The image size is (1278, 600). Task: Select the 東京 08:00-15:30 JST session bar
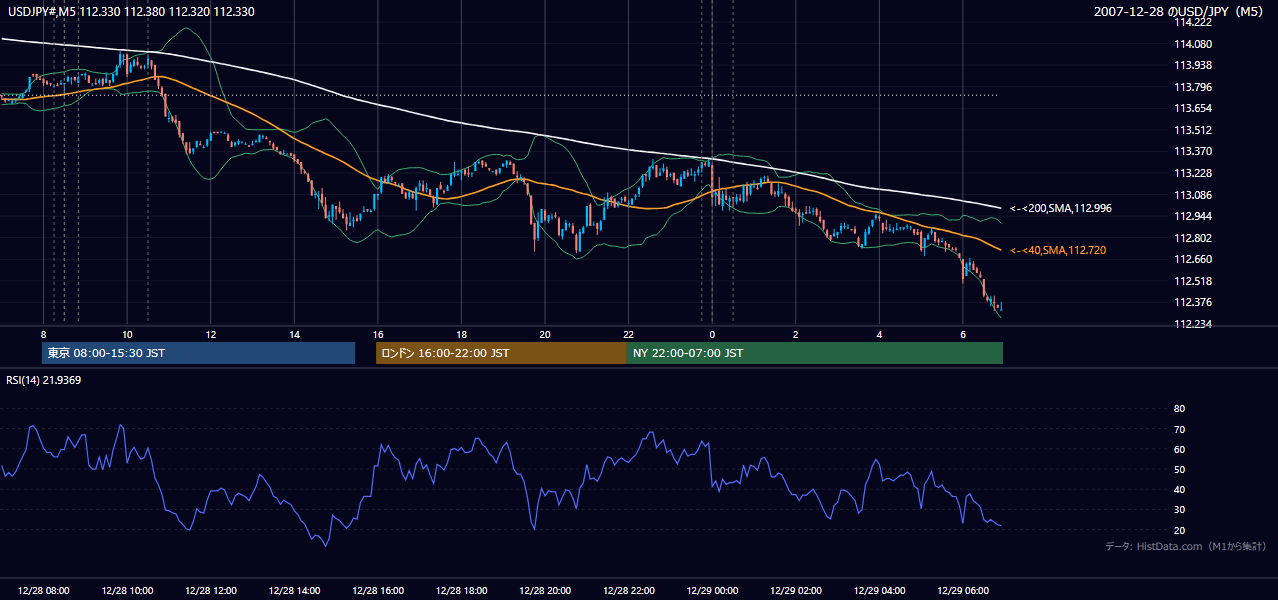(x=198, y=353)
